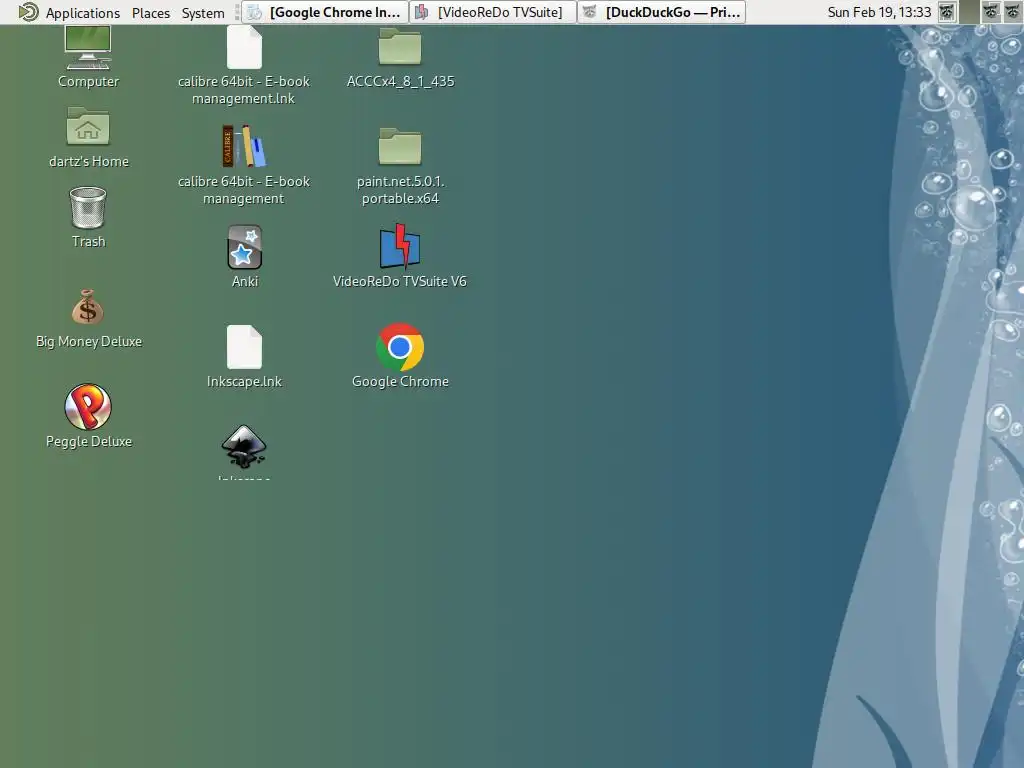Select the Inkscape mountain logo icon
This screenshot has height=768, width=1024.
pos(244,447)
